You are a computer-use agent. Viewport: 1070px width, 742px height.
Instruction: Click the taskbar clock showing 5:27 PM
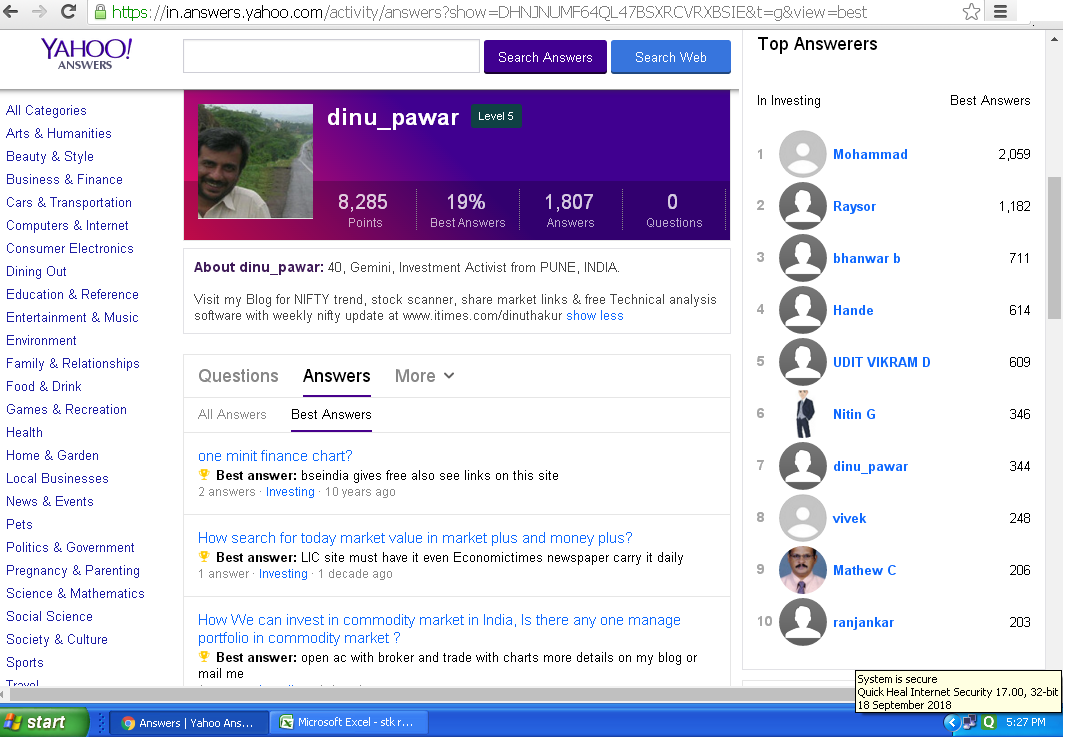pos(1026,722)
